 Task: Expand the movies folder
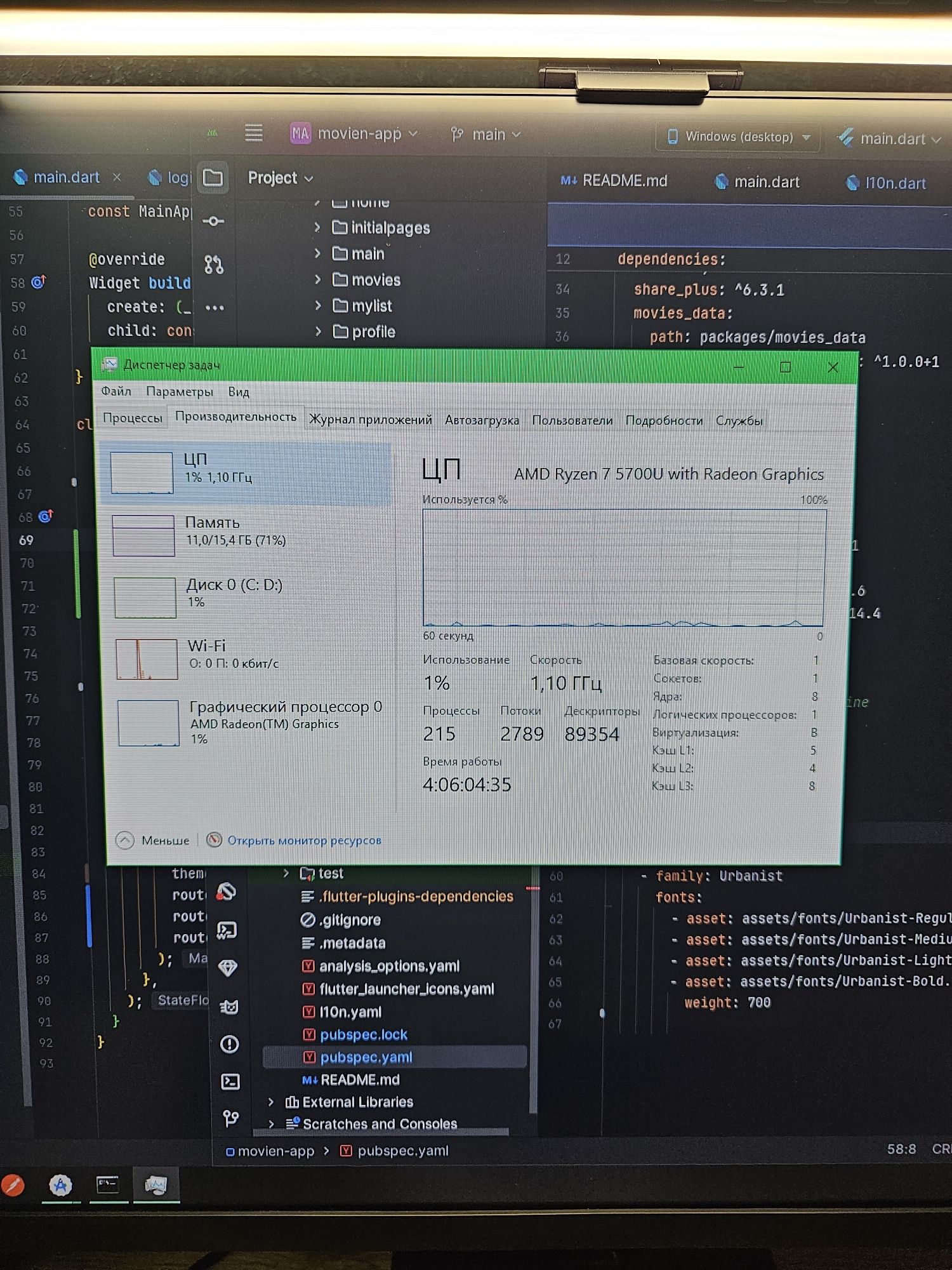click(x=318, y=279)
